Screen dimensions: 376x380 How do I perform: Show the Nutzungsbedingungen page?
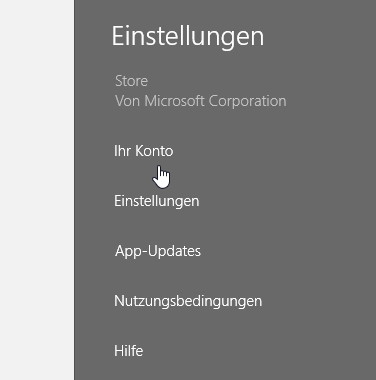pyautogui.click(x=188, y=301)
